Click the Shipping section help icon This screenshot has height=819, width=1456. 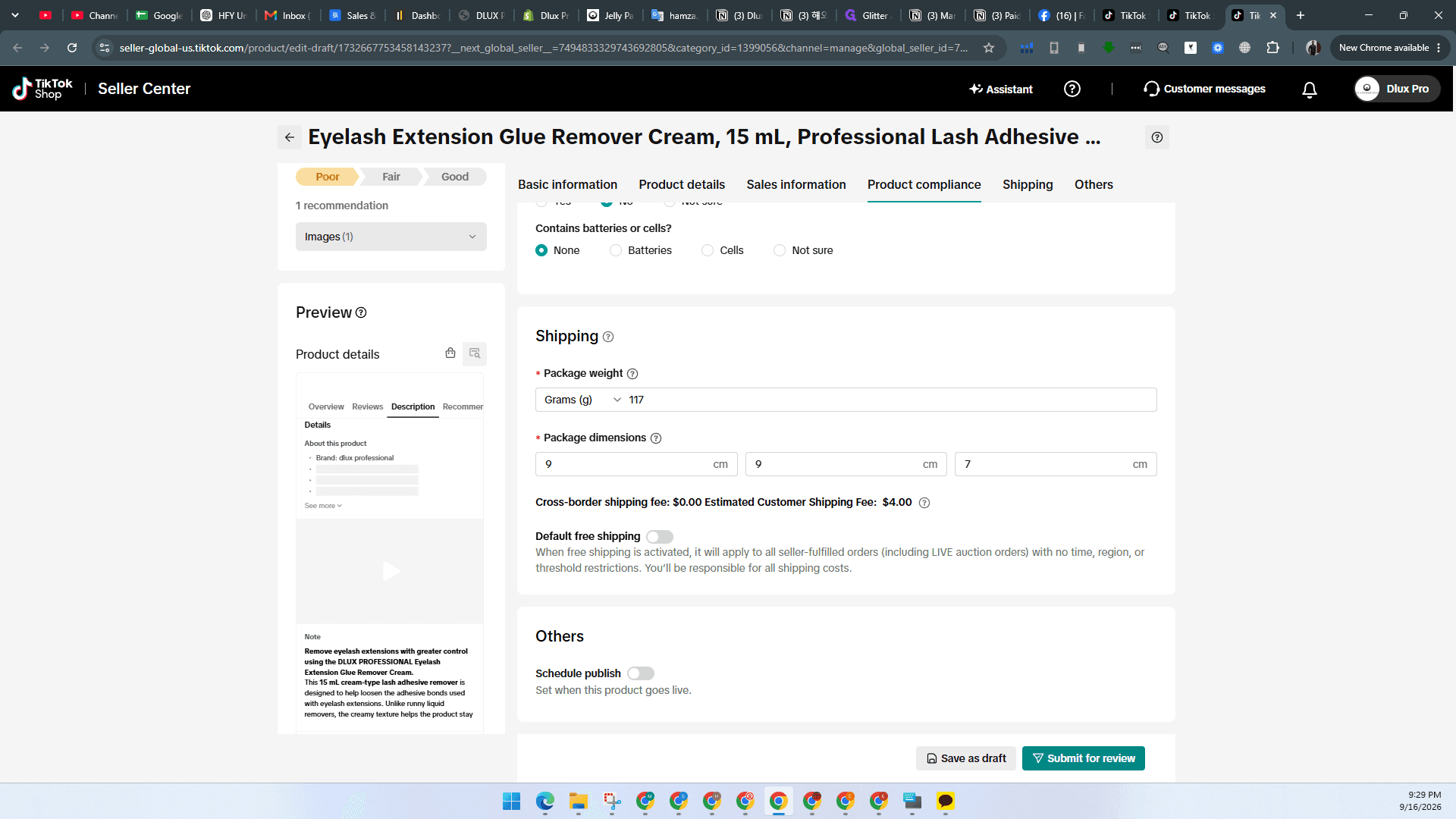(x=608, y=337)
